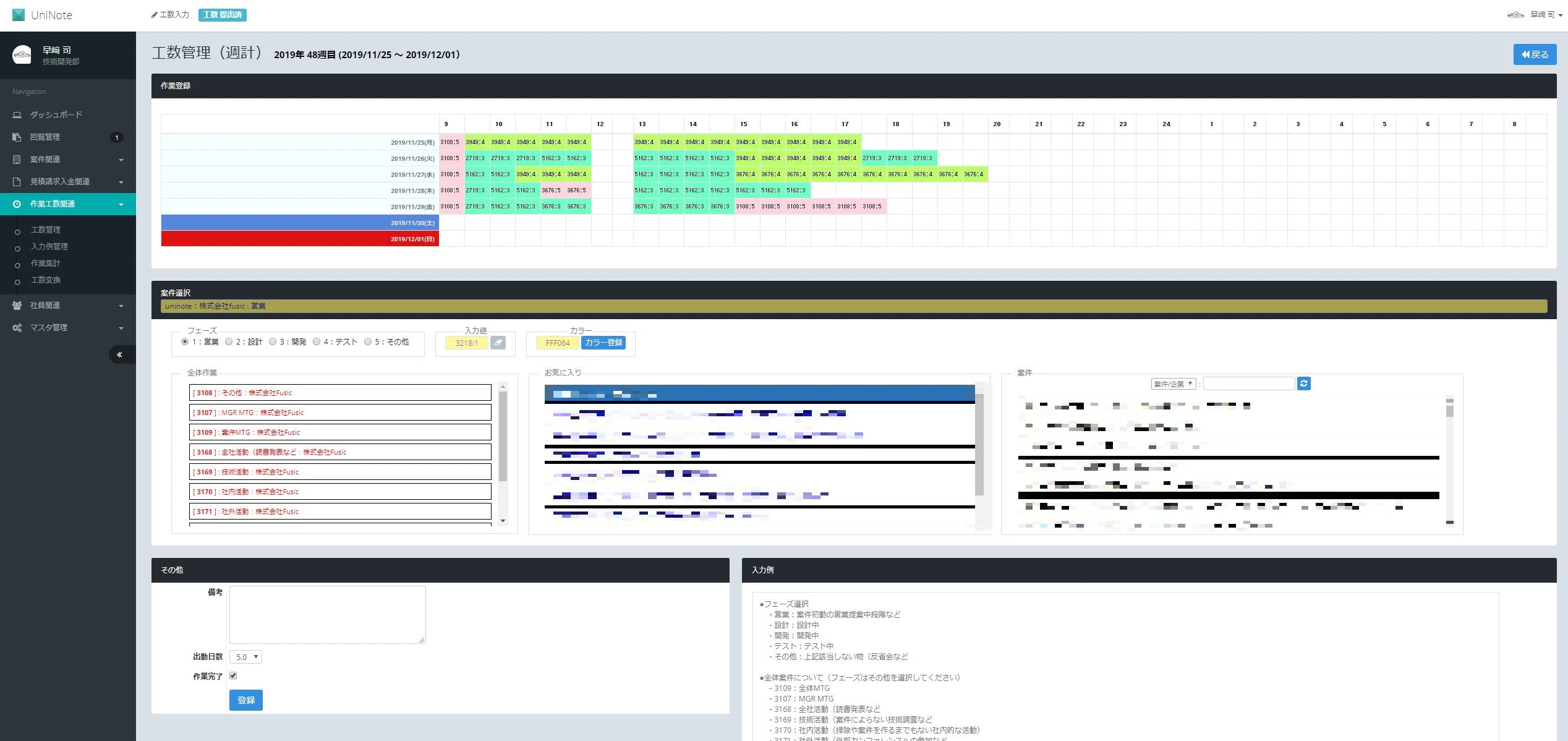Open 入力例管理 submenu item
The image size is (1568, 741).
click(49, 246)
